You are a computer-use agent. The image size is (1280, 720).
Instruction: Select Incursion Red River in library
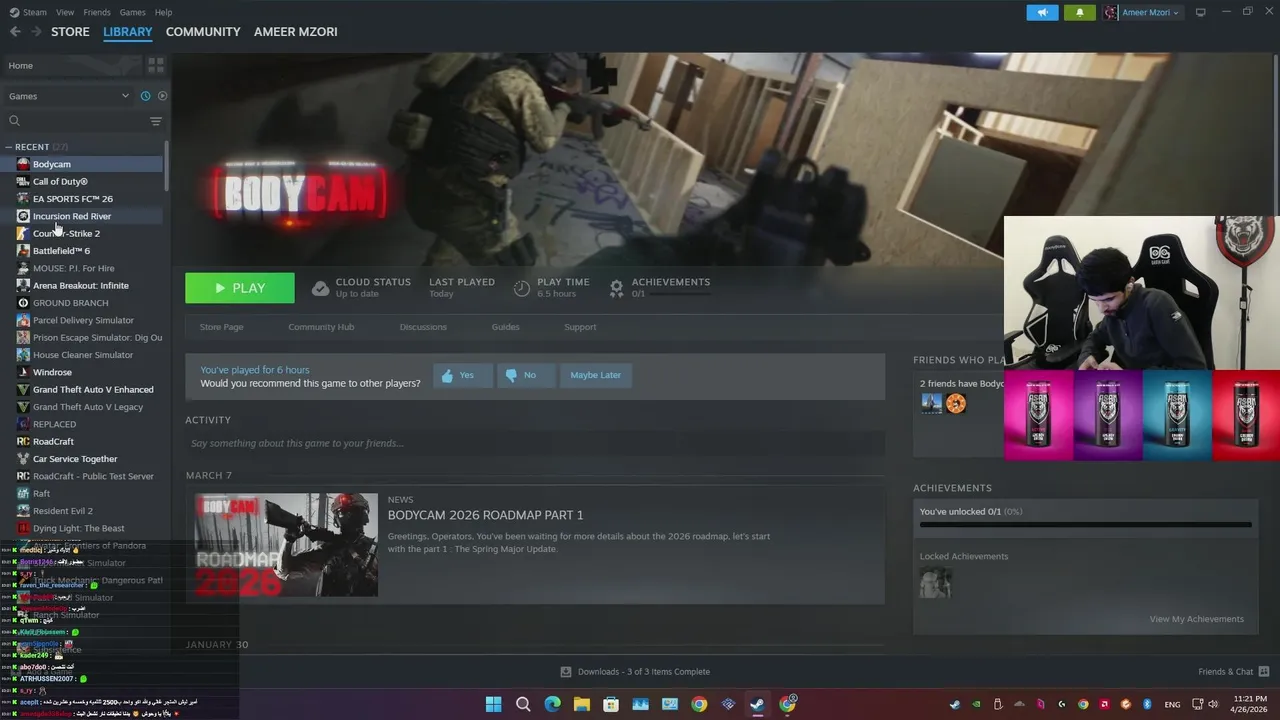click(82, 216)
